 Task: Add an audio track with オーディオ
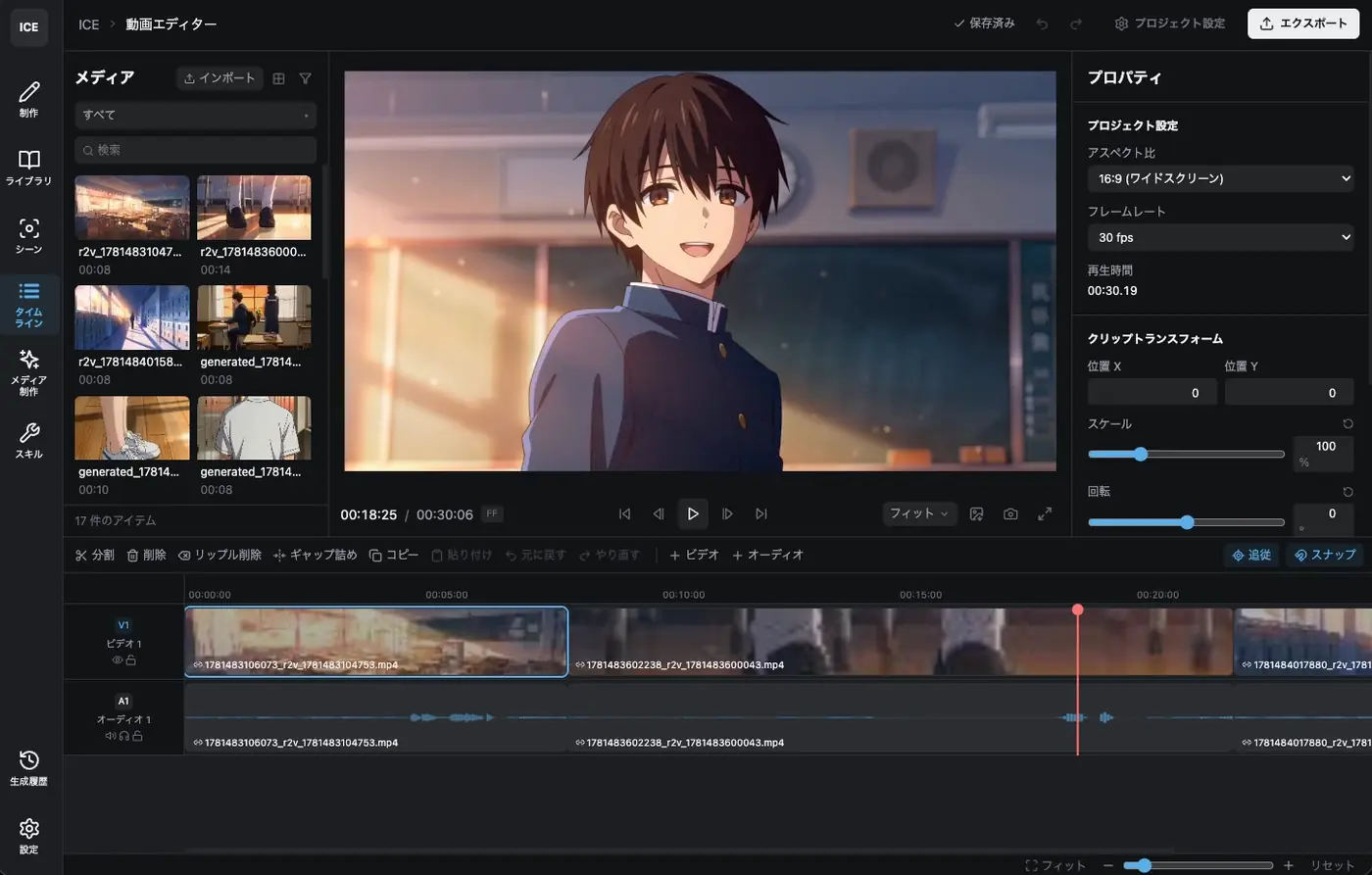(x=767, y=555)
